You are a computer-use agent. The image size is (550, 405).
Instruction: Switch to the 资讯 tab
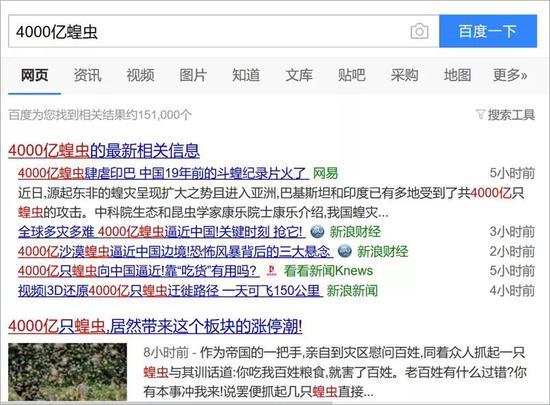(x=87, y=75)
